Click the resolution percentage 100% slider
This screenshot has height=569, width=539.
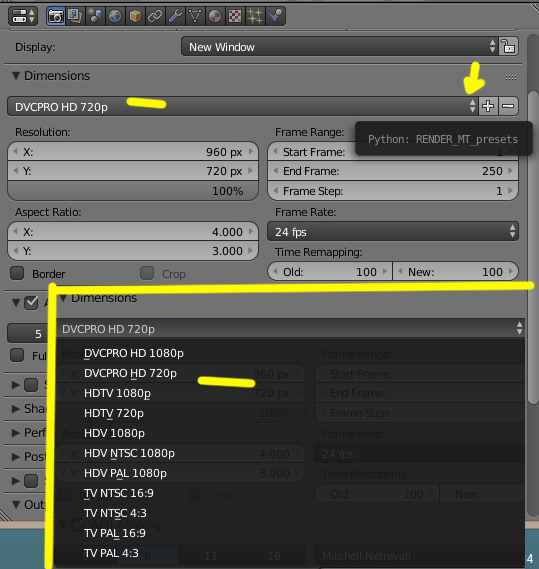point(133,191)
